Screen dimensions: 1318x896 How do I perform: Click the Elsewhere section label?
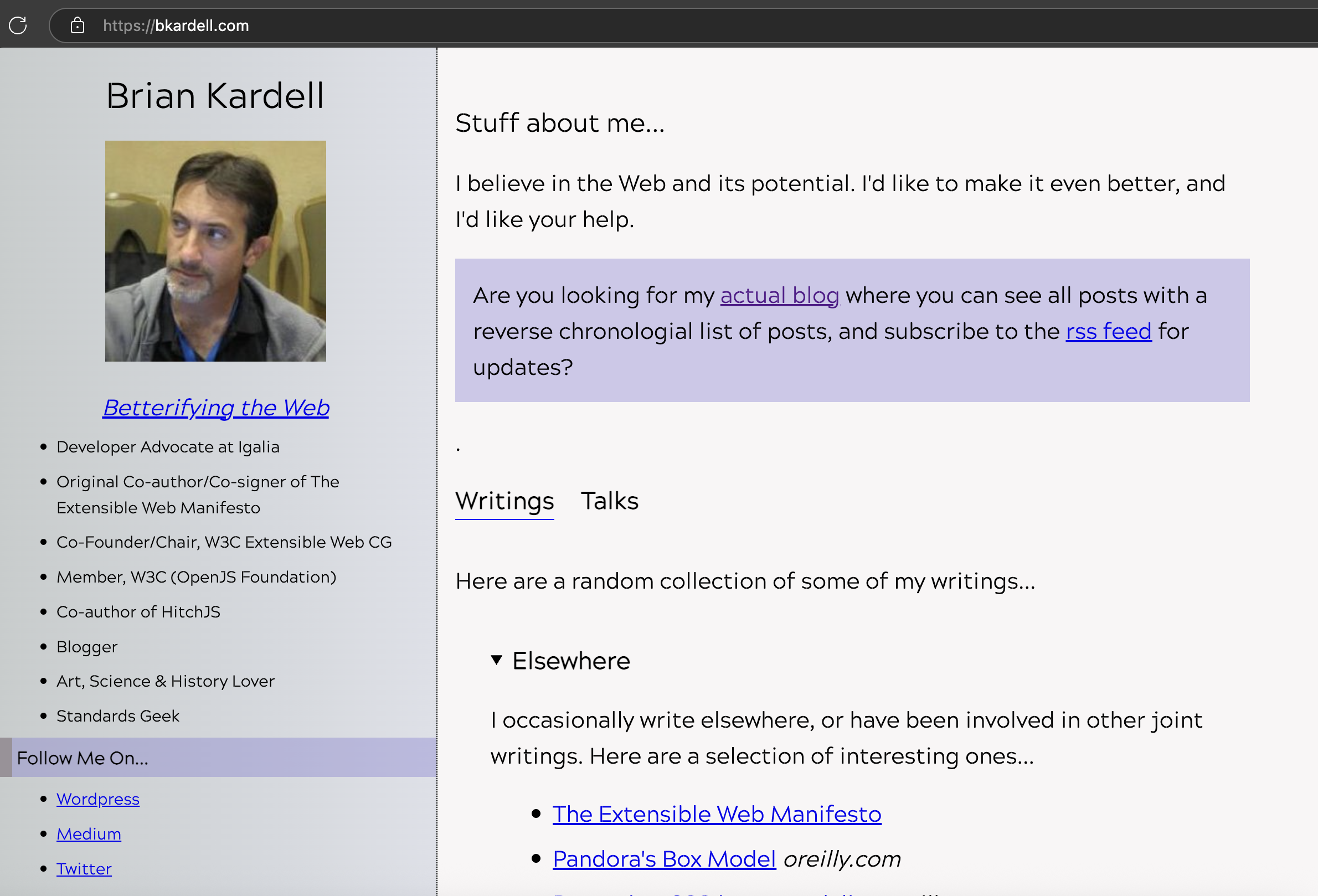point(571,661)
